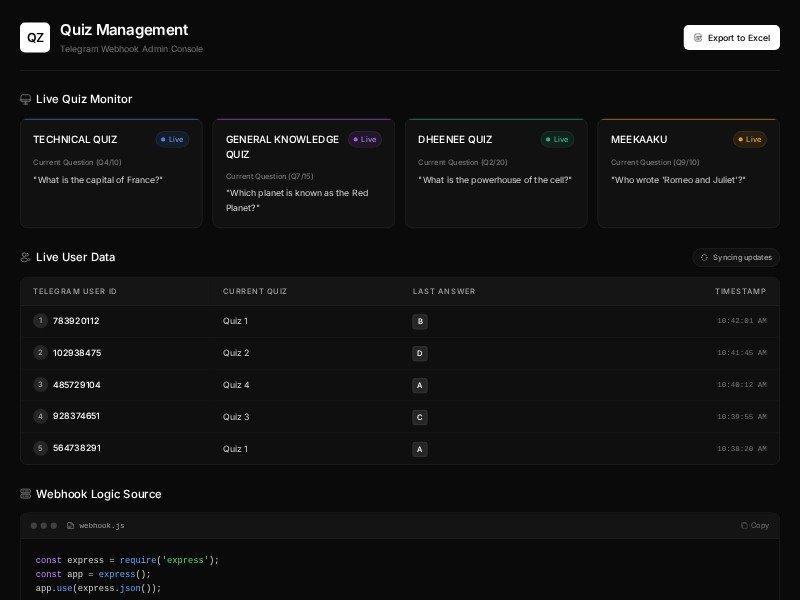
Task: Click the Webhook Logic Source server icon
Action: [x=26, y=494]
